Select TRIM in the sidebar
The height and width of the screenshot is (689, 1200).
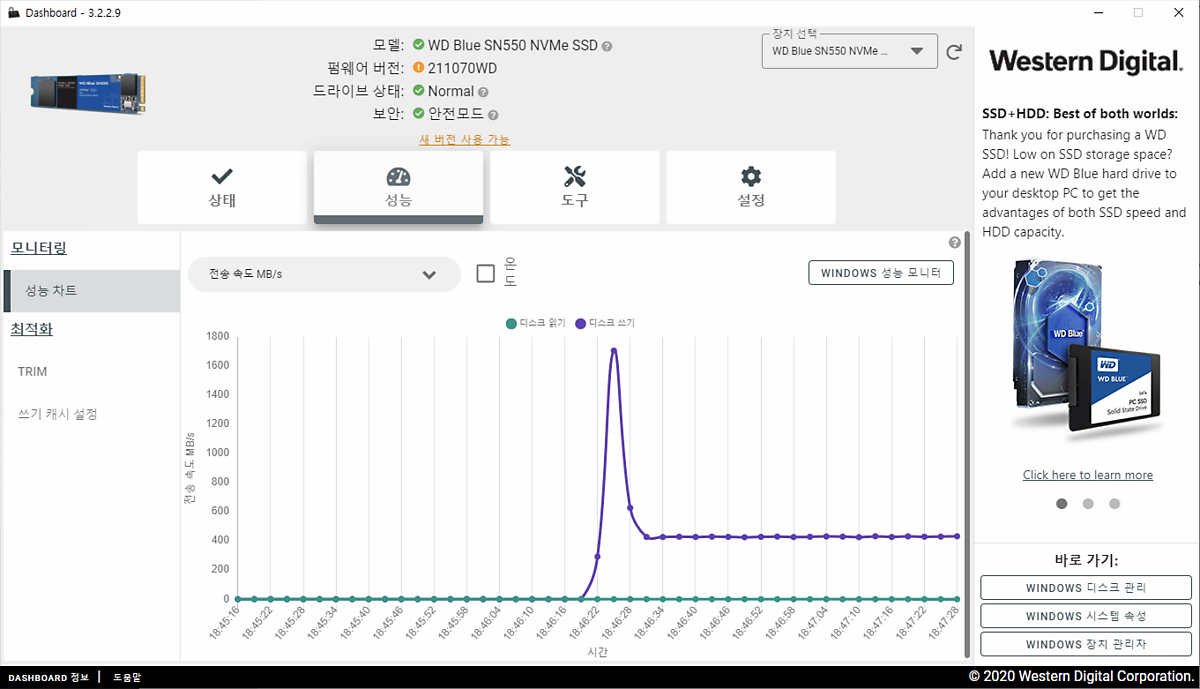point(32,372)
